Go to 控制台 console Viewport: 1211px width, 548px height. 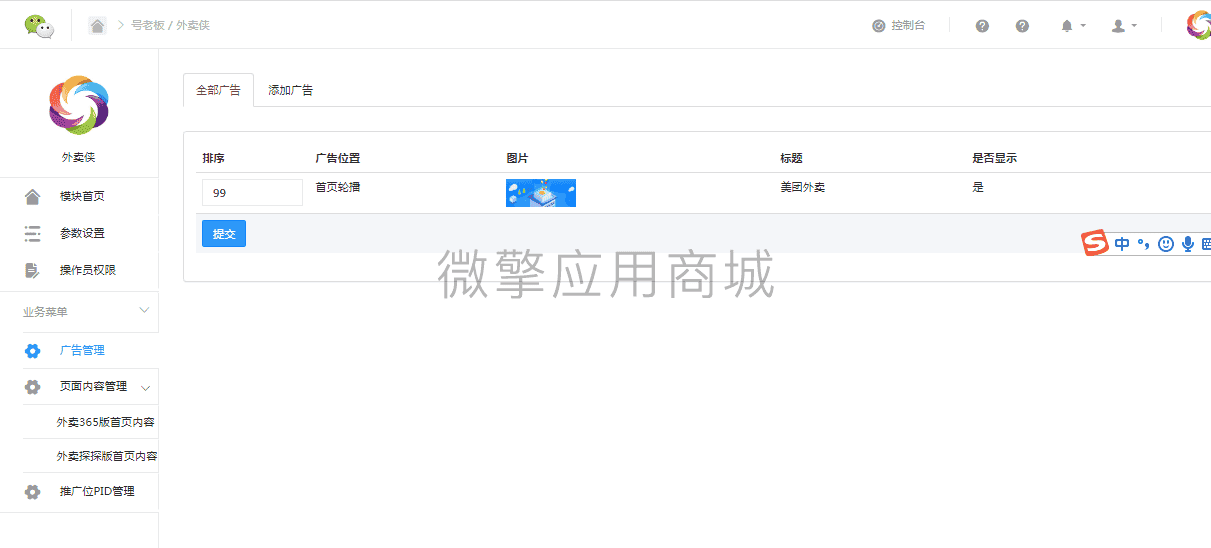[x=898, y=25]
